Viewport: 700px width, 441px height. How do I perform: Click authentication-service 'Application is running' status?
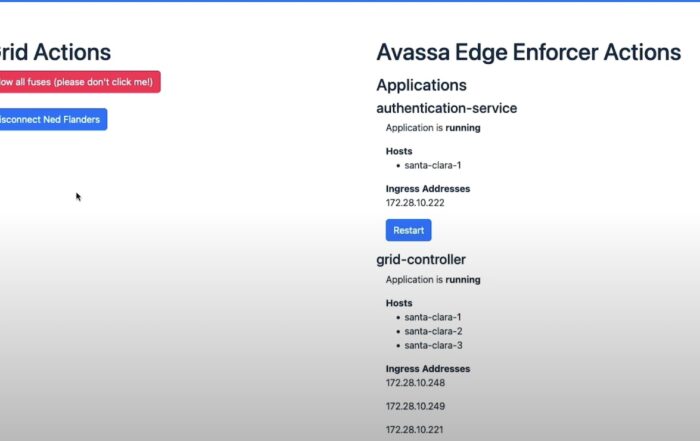click(x=433, y=128)
